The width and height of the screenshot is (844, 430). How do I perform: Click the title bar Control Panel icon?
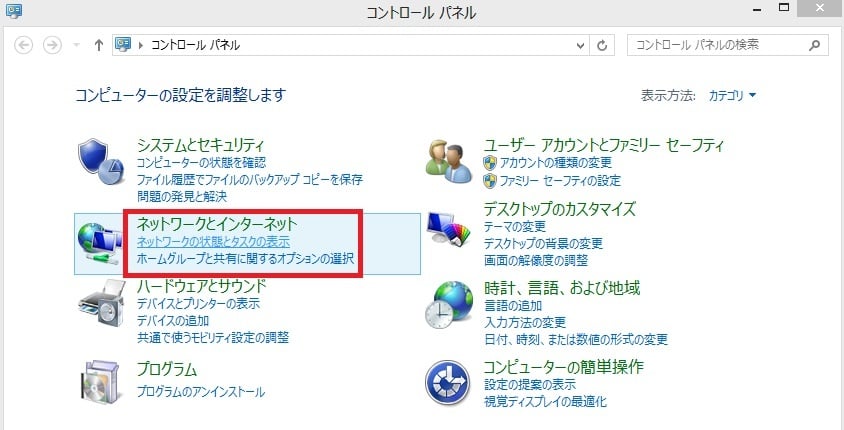pos(13,11)
